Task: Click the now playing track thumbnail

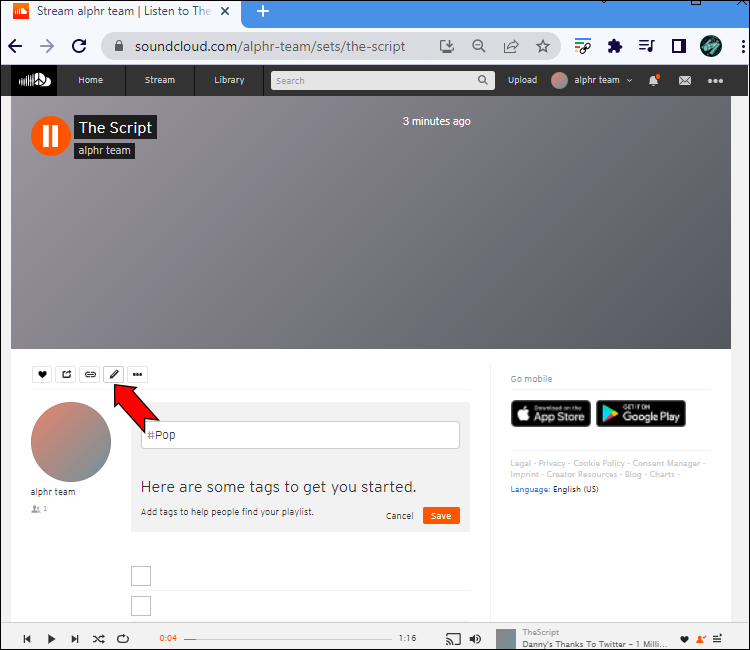Action: pos(506,639)
